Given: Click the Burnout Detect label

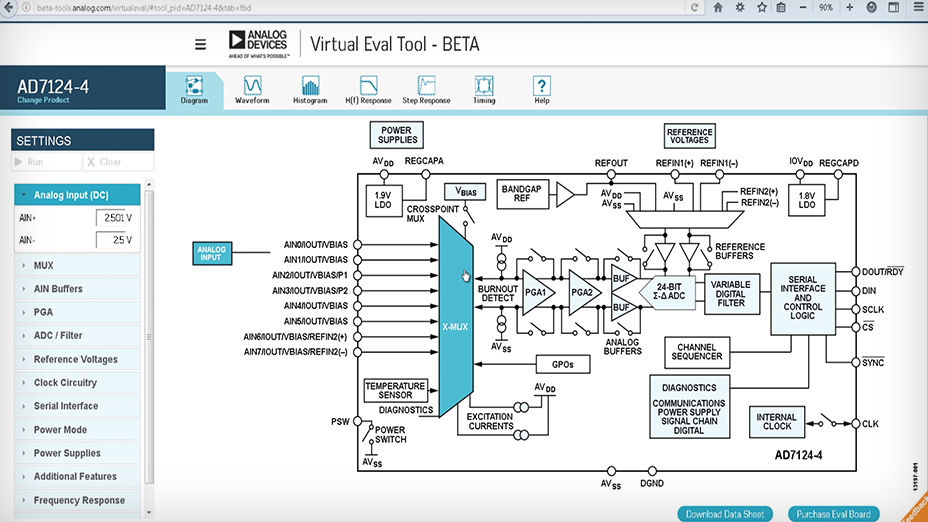Looking at the screenshot, I should coord(498,294).
